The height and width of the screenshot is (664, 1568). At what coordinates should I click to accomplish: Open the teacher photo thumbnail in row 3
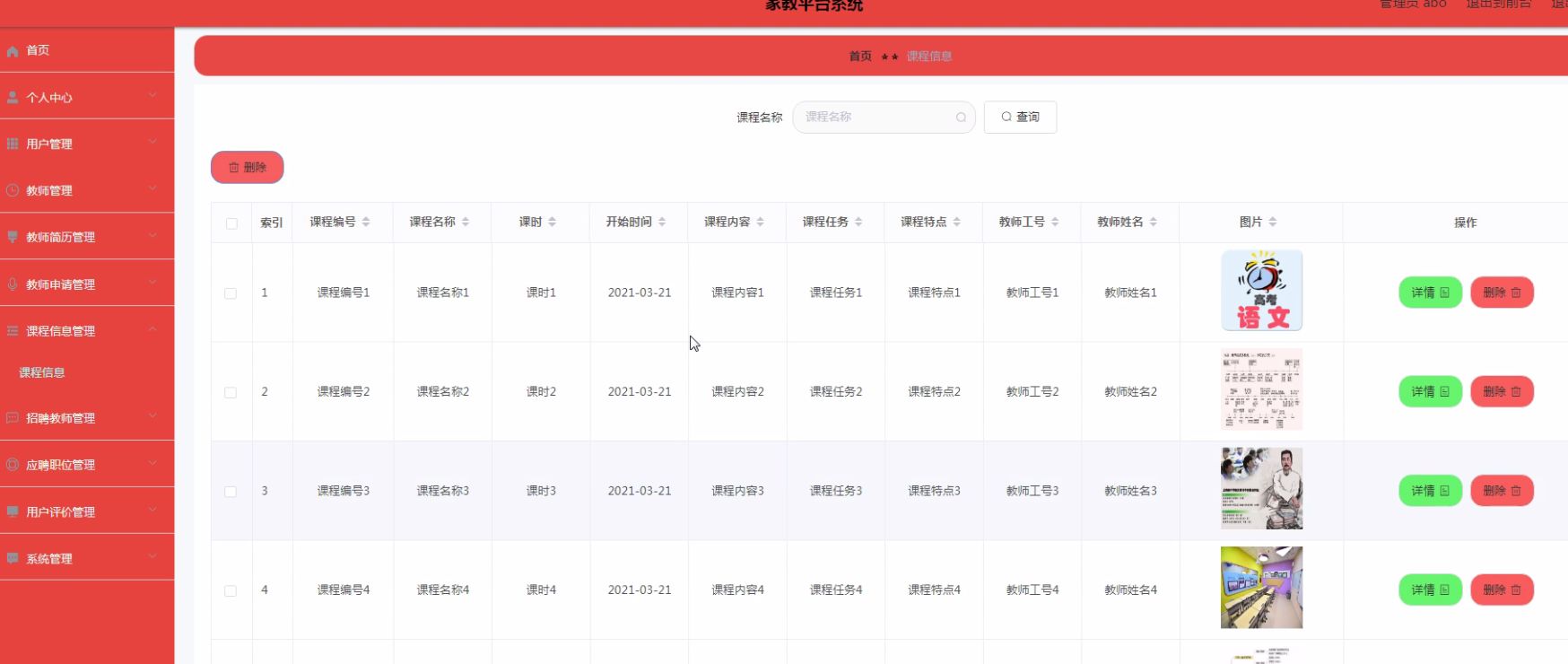(1261, 489)
